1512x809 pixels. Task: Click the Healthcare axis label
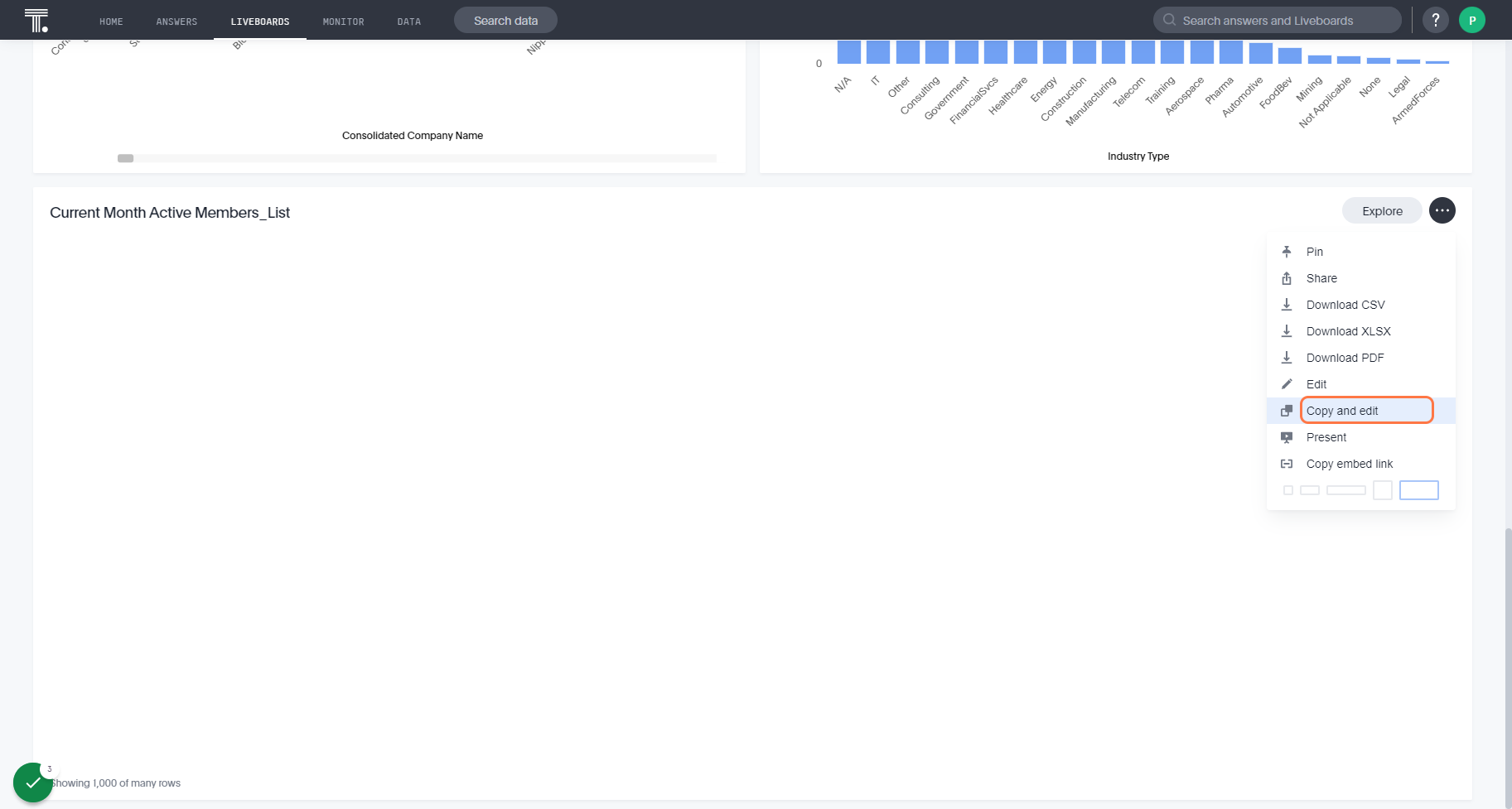[x=1008, y=95]
